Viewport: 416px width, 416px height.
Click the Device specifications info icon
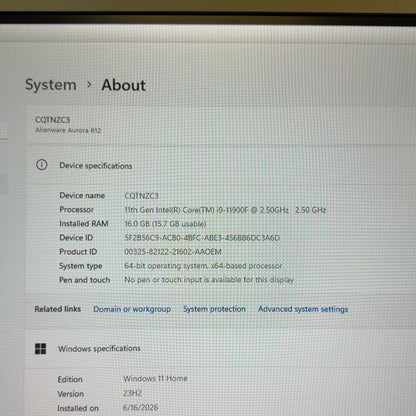(x=42, y=165)
